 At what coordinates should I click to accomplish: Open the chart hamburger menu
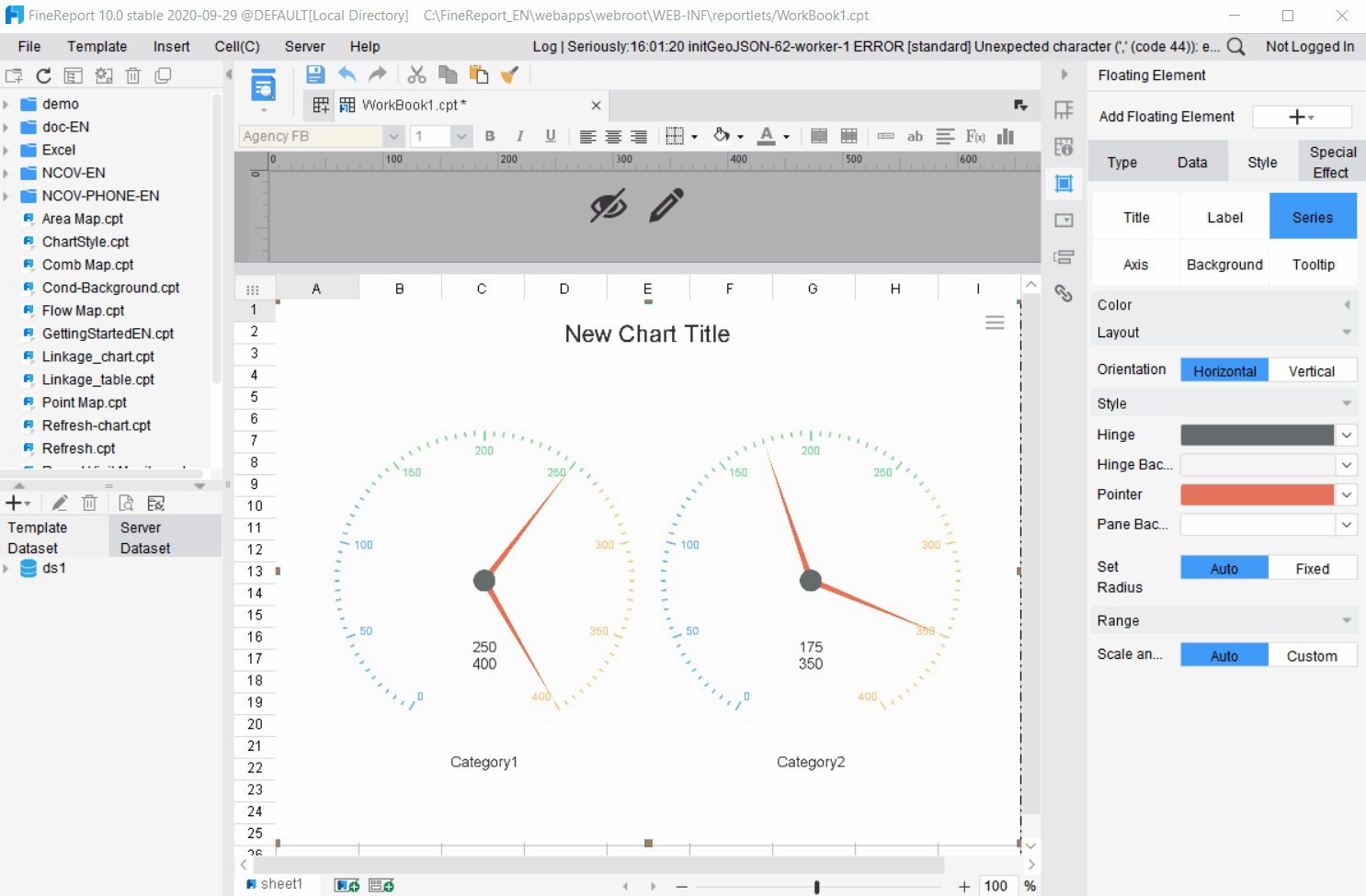(994, 323)
